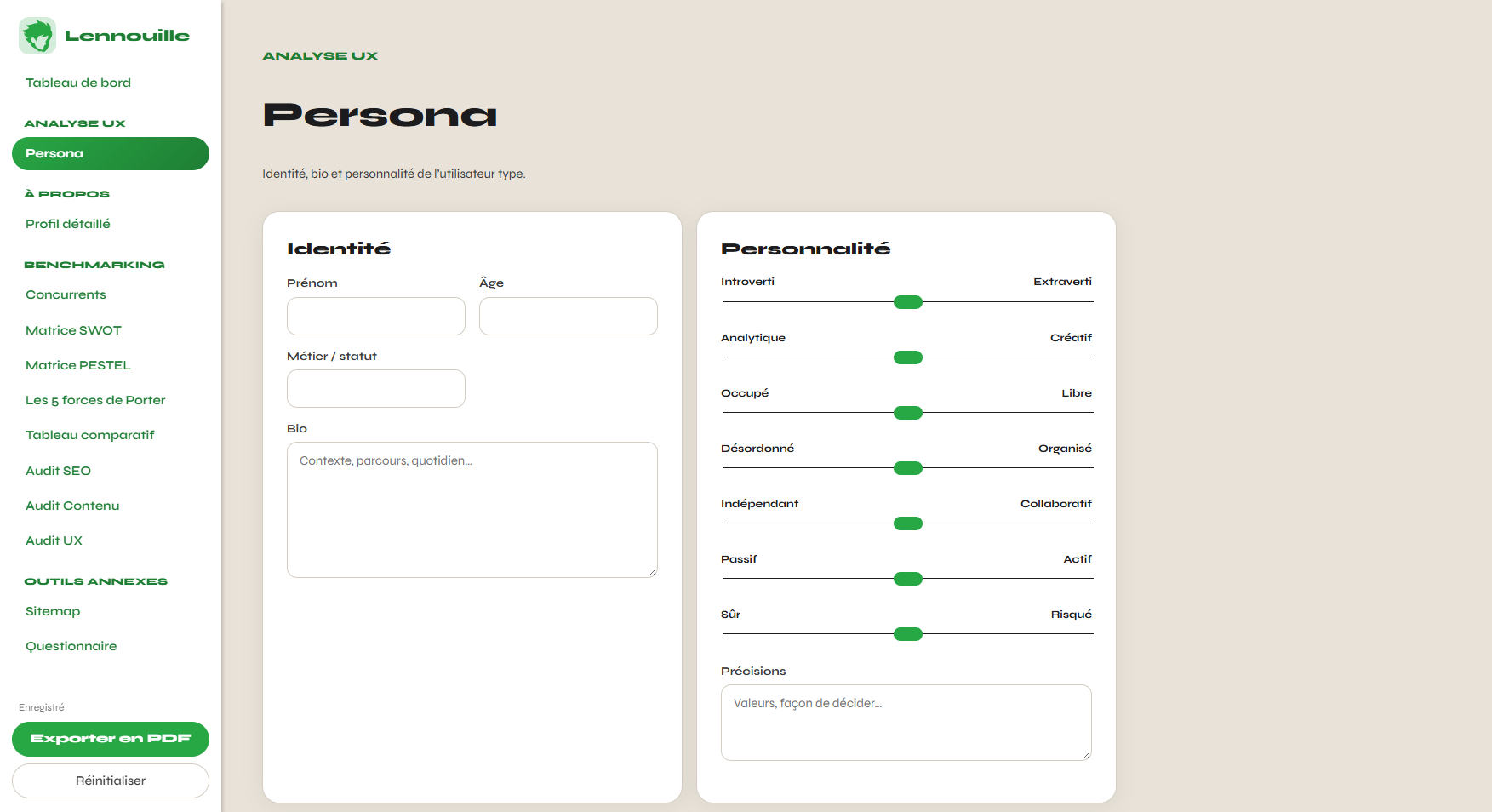Click the Lennouille logo icon
This screenshot has width=1492, height=812.
[x=37, y=36]
